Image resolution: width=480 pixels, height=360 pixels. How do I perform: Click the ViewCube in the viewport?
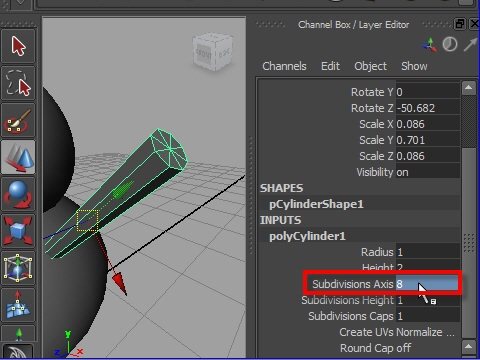tap(212, 52)
